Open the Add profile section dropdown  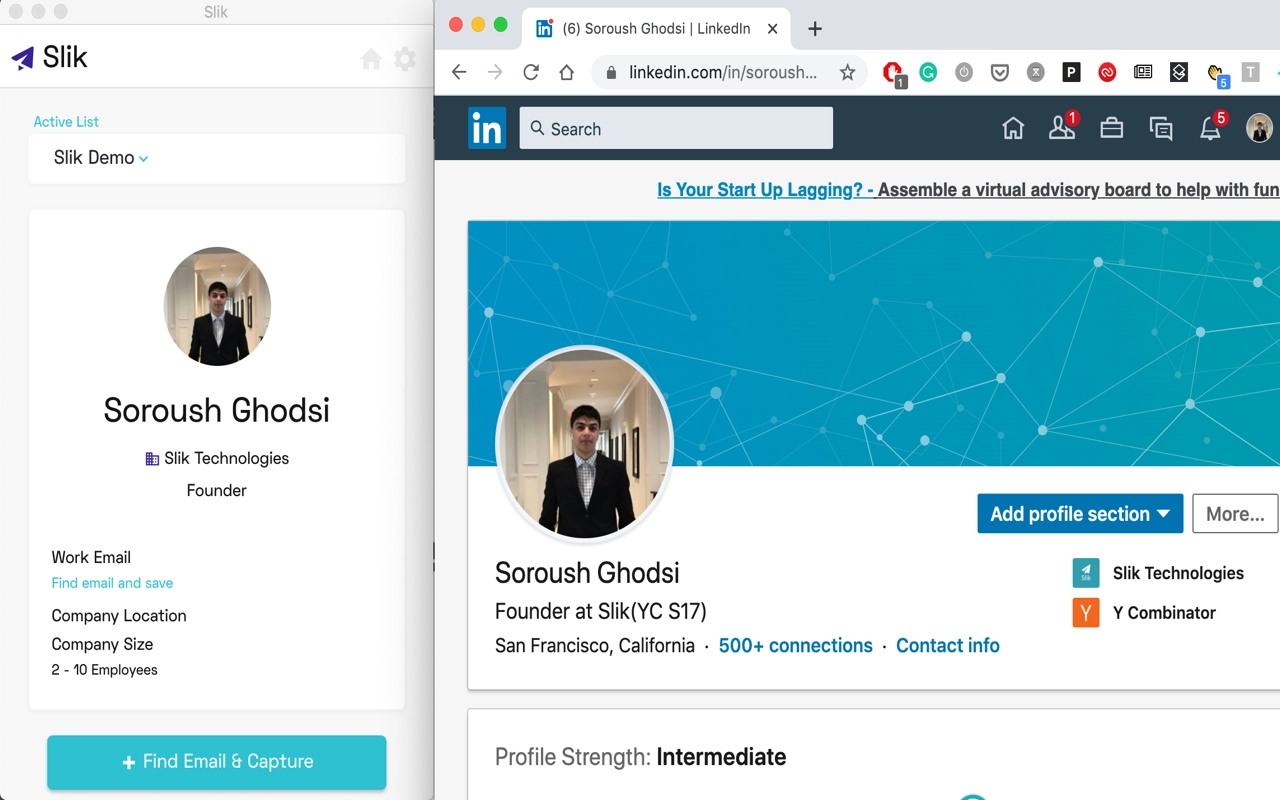point(1080,513)
